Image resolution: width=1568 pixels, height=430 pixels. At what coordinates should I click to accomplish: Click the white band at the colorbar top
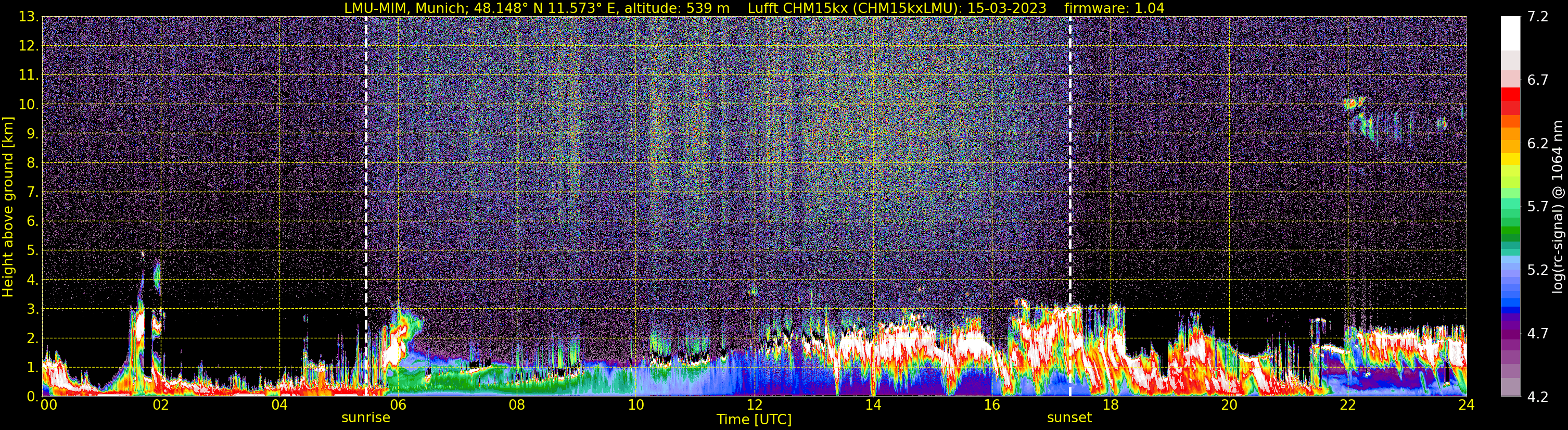[x=1510, y=33]
